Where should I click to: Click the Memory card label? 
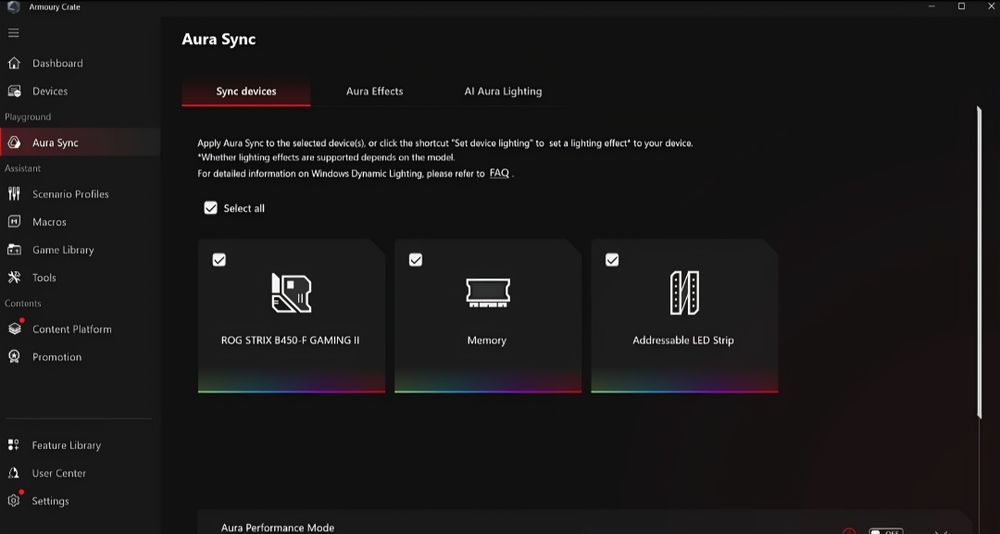(x=487, y=341)
